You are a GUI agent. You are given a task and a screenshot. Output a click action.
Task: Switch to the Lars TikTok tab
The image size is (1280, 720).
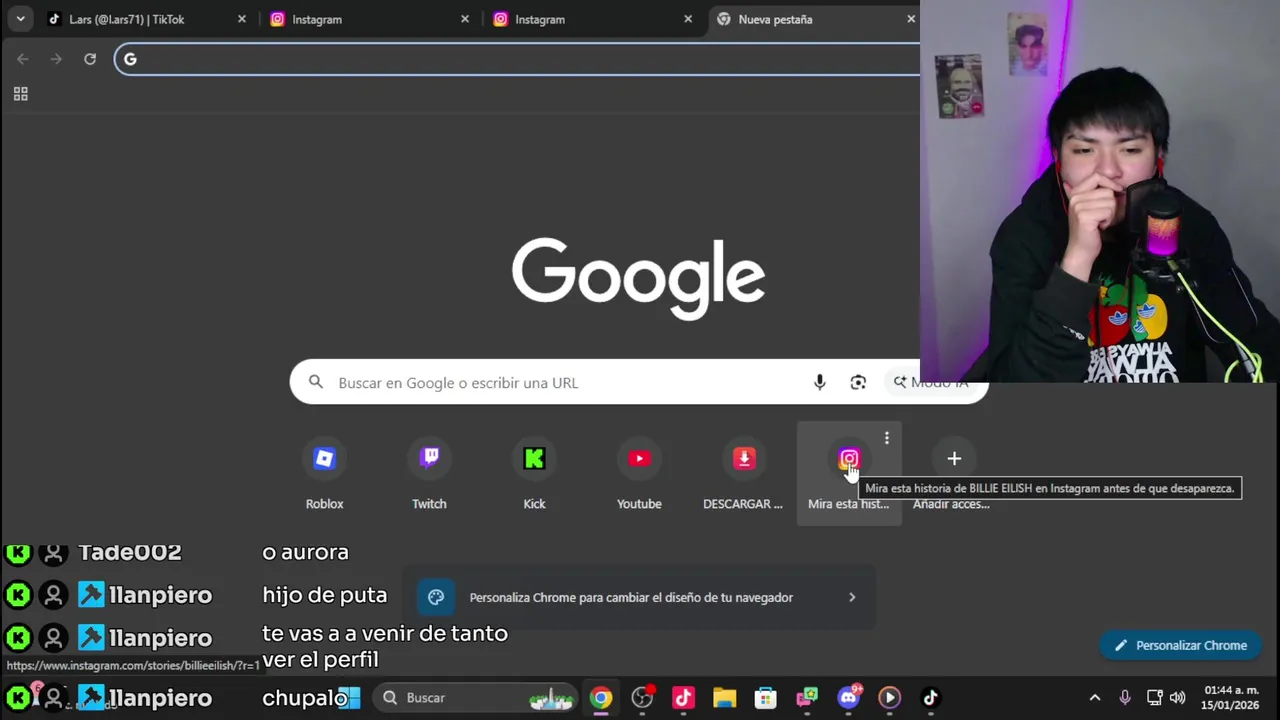click(x=147, y=19)
